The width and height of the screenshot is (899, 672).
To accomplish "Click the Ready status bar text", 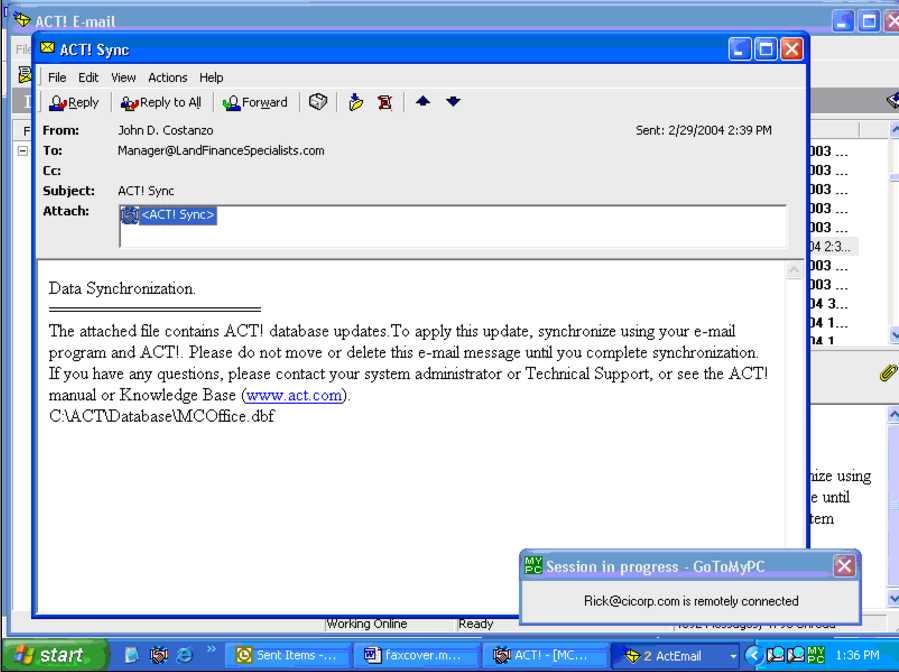I will (x=476, y=624).
